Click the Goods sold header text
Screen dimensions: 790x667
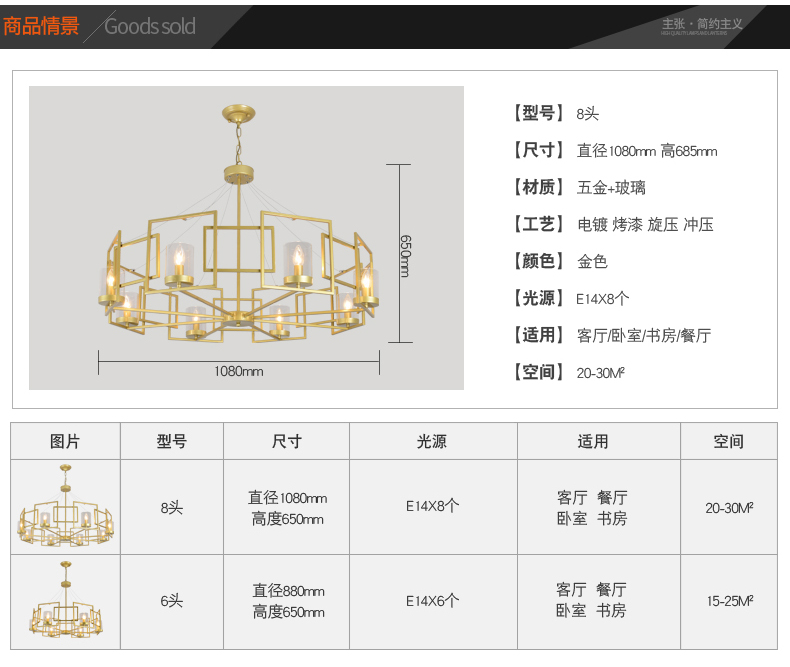(x=150, y=27)
